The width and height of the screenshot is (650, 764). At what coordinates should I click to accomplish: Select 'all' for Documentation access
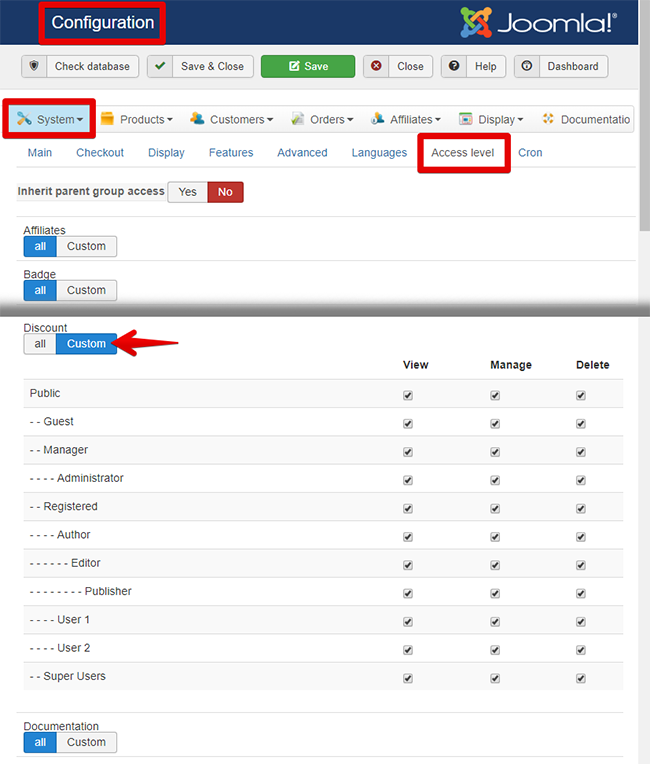click(x=40, y=742)
